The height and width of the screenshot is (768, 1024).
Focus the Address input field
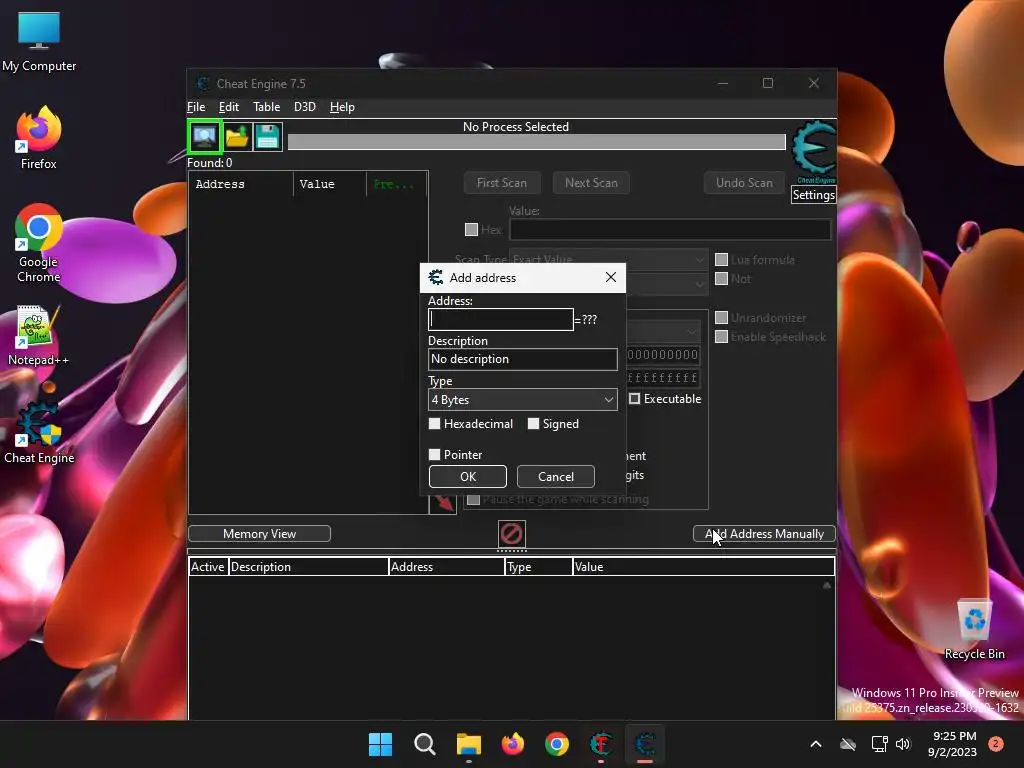point(501,319)
